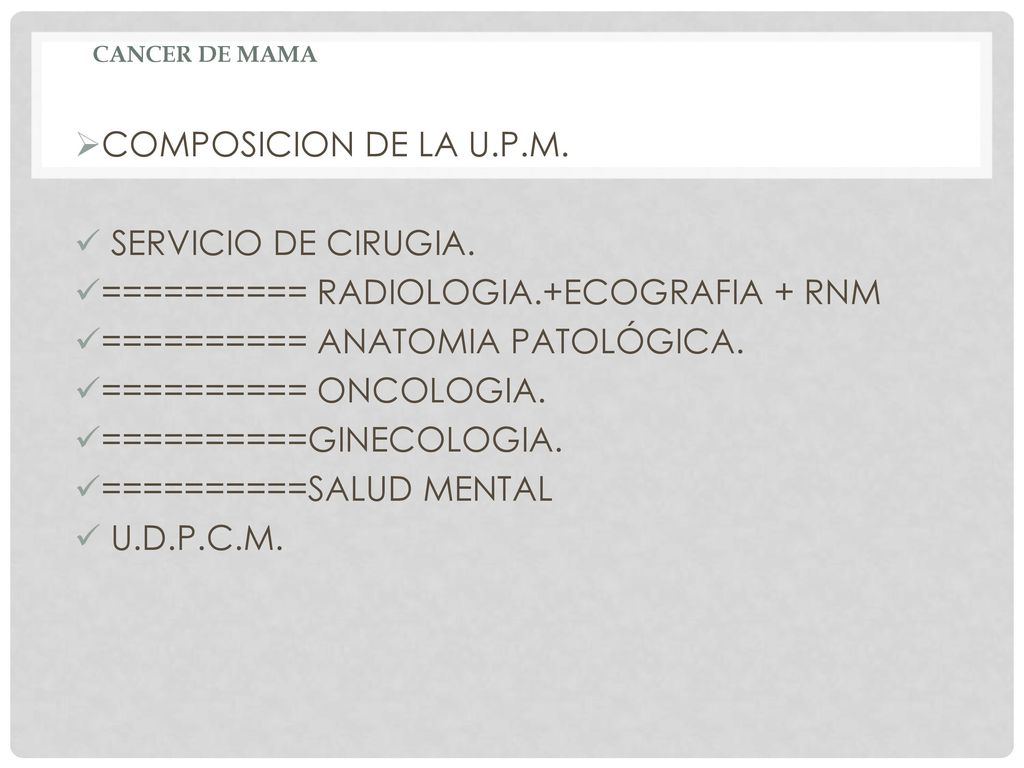
Task: Click the +ECOGRAFIA text
Action: click(x=652, y=292)
